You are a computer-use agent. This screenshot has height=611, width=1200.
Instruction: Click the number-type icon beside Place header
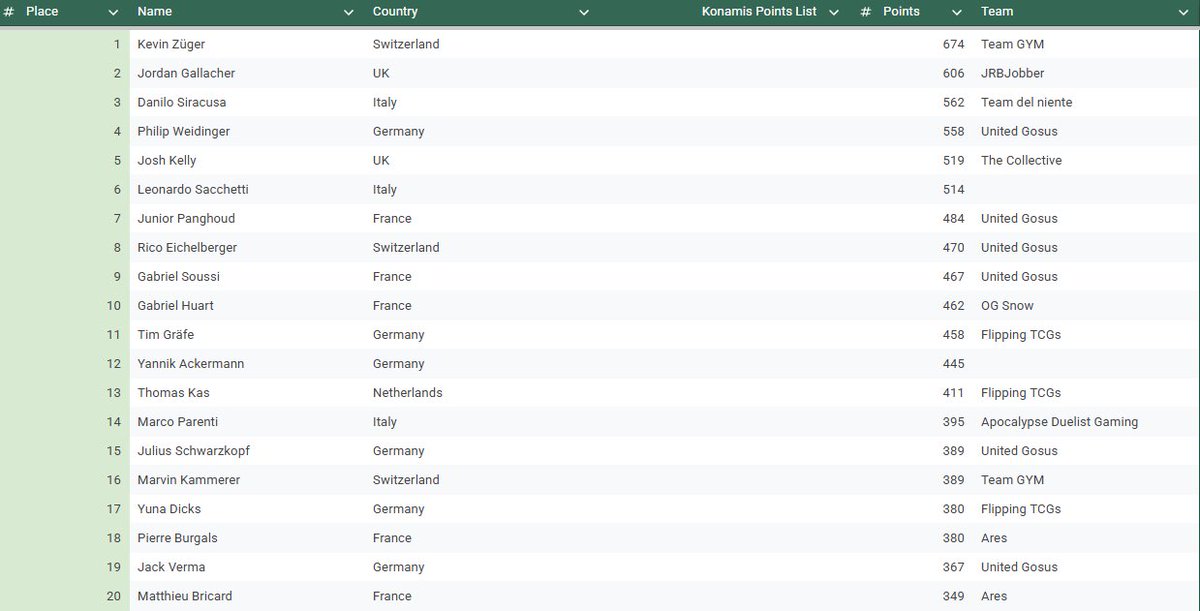click(8, 12)
